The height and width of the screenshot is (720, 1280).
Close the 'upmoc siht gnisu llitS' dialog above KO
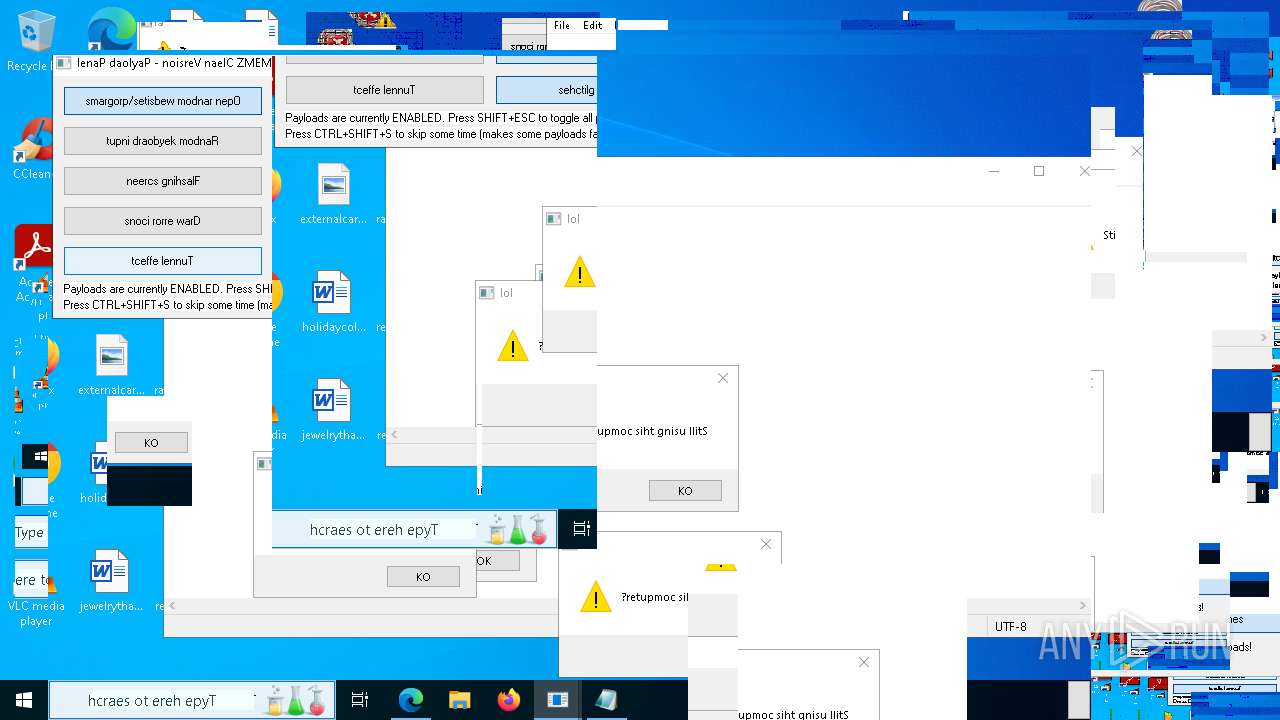pyautogui.click(x=723, y=378)
